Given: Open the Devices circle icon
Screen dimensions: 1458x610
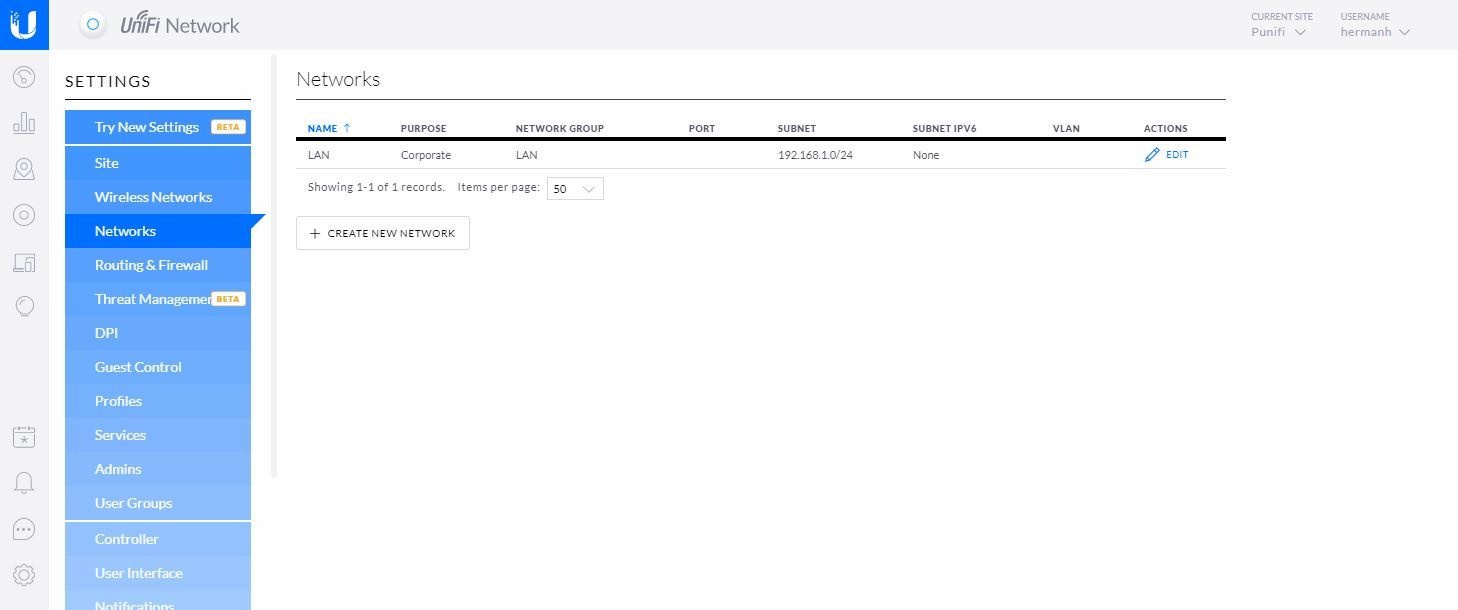Looking at the screenshot, I should point(24,215).
